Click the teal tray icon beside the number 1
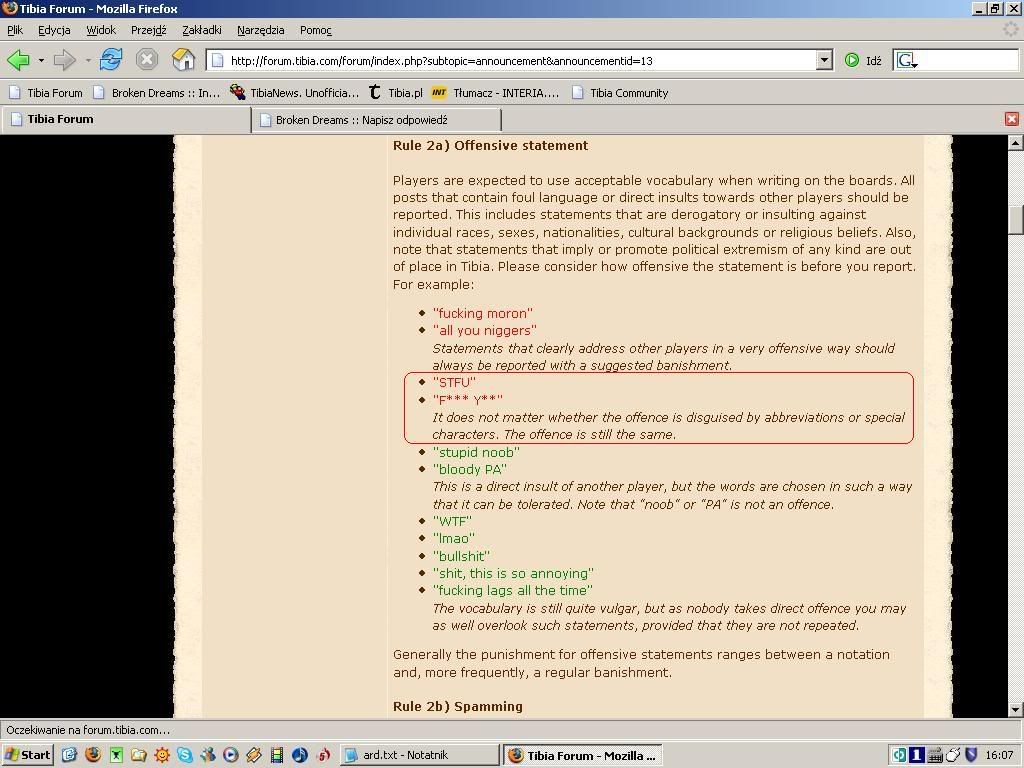The height and width of the screenshot is (768, 1024). [x=899, y=755]
